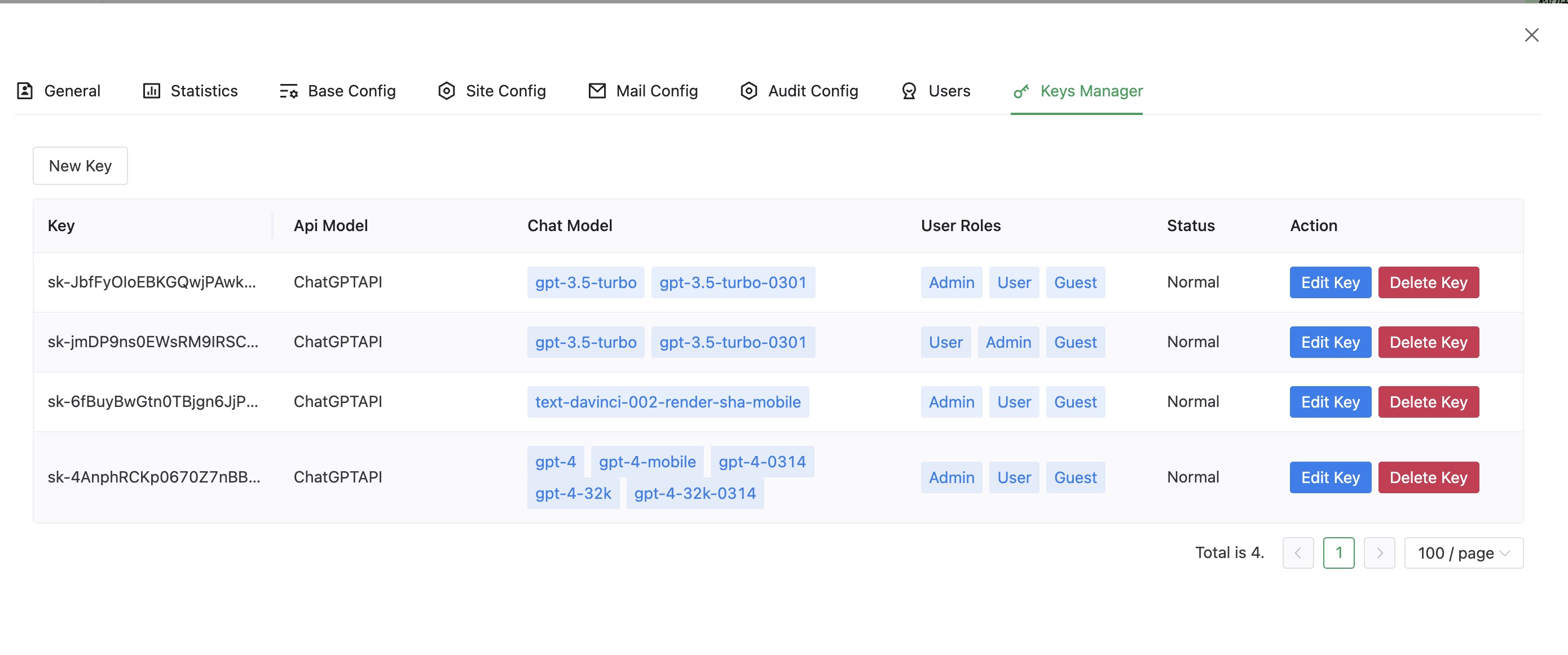
Task: Navigate to next page arrow
Action: (1378, 552)
